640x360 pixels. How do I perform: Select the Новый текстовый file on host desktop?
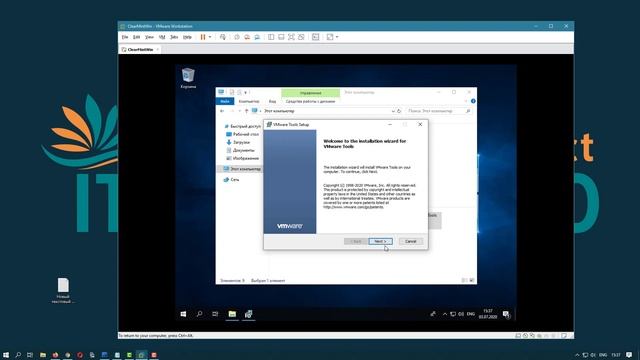click(x=63, y=291)
